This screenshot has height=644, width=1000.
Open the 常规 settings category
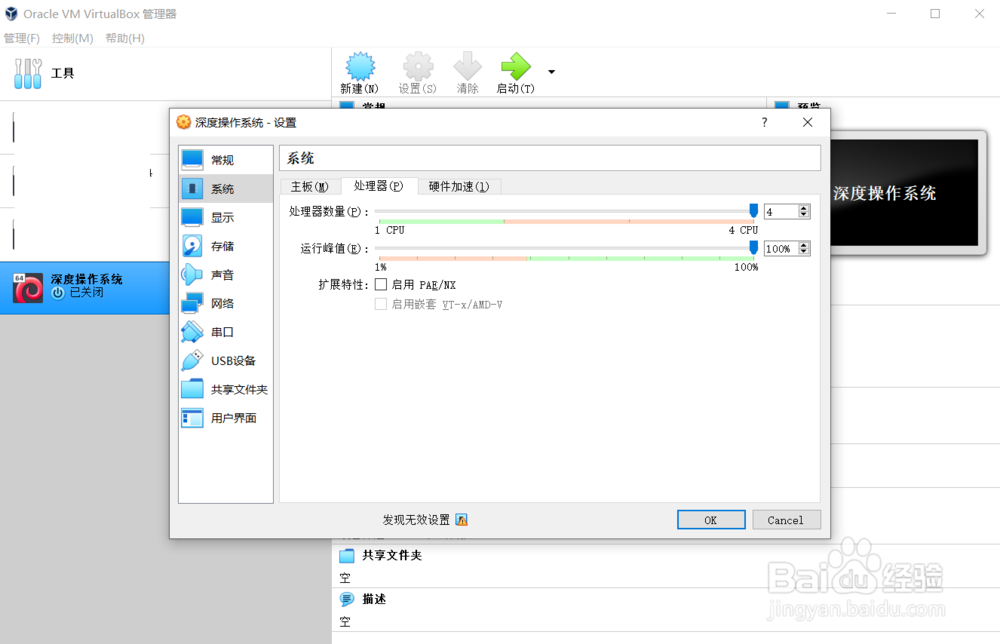click(226, 159)
